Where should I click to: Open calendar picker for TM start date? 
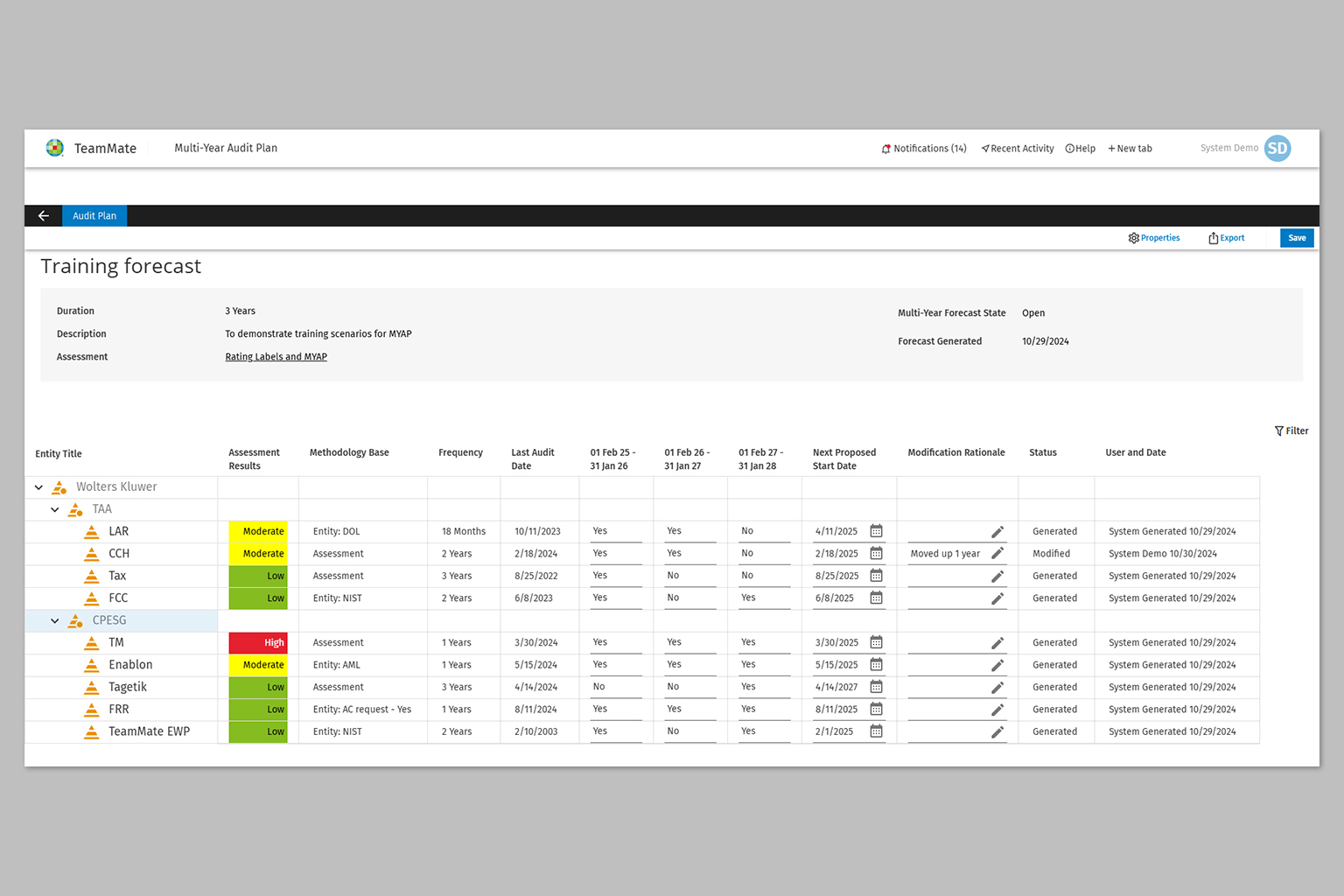(876, 643)
